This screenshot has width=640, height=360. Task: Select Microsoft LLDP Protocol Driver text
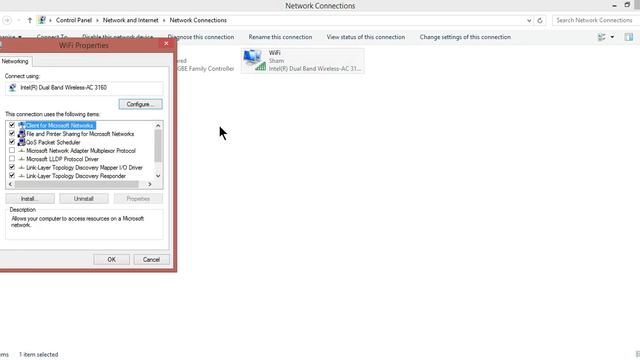[x=62, y=159]
